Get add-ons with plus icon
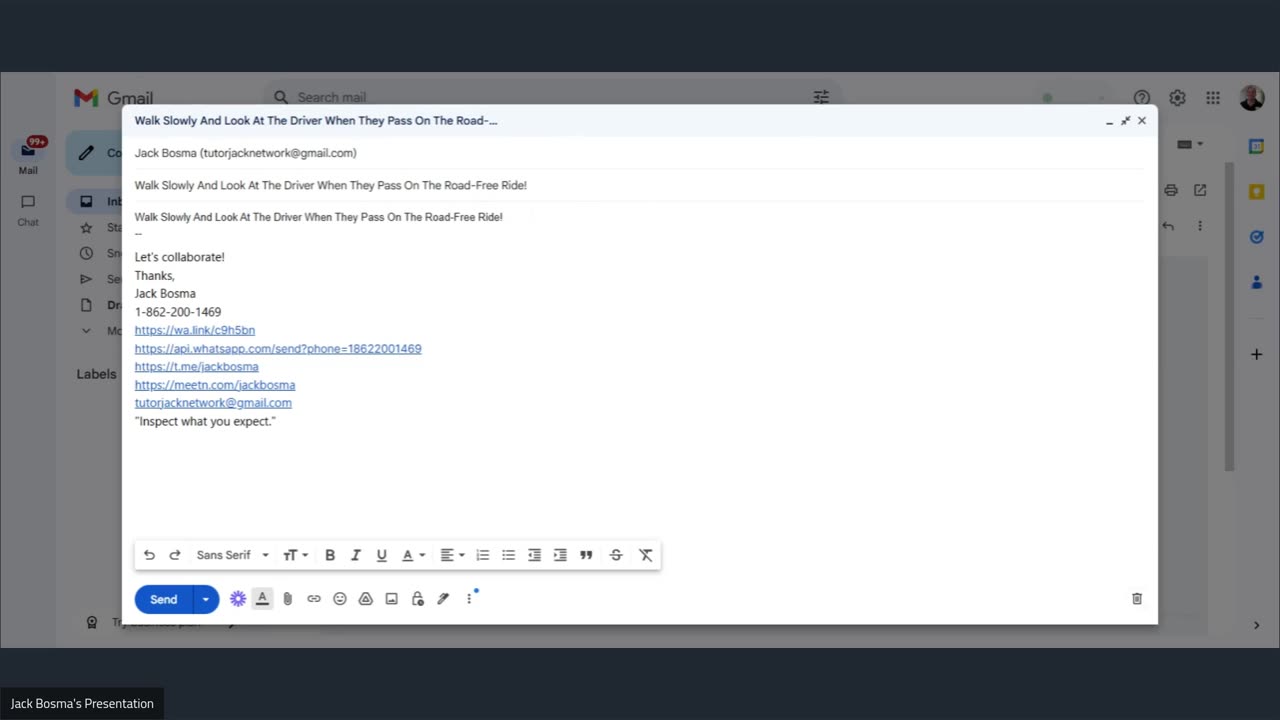The height and width of the screenshot is (720, 1280). click(x=1257, y=354)
